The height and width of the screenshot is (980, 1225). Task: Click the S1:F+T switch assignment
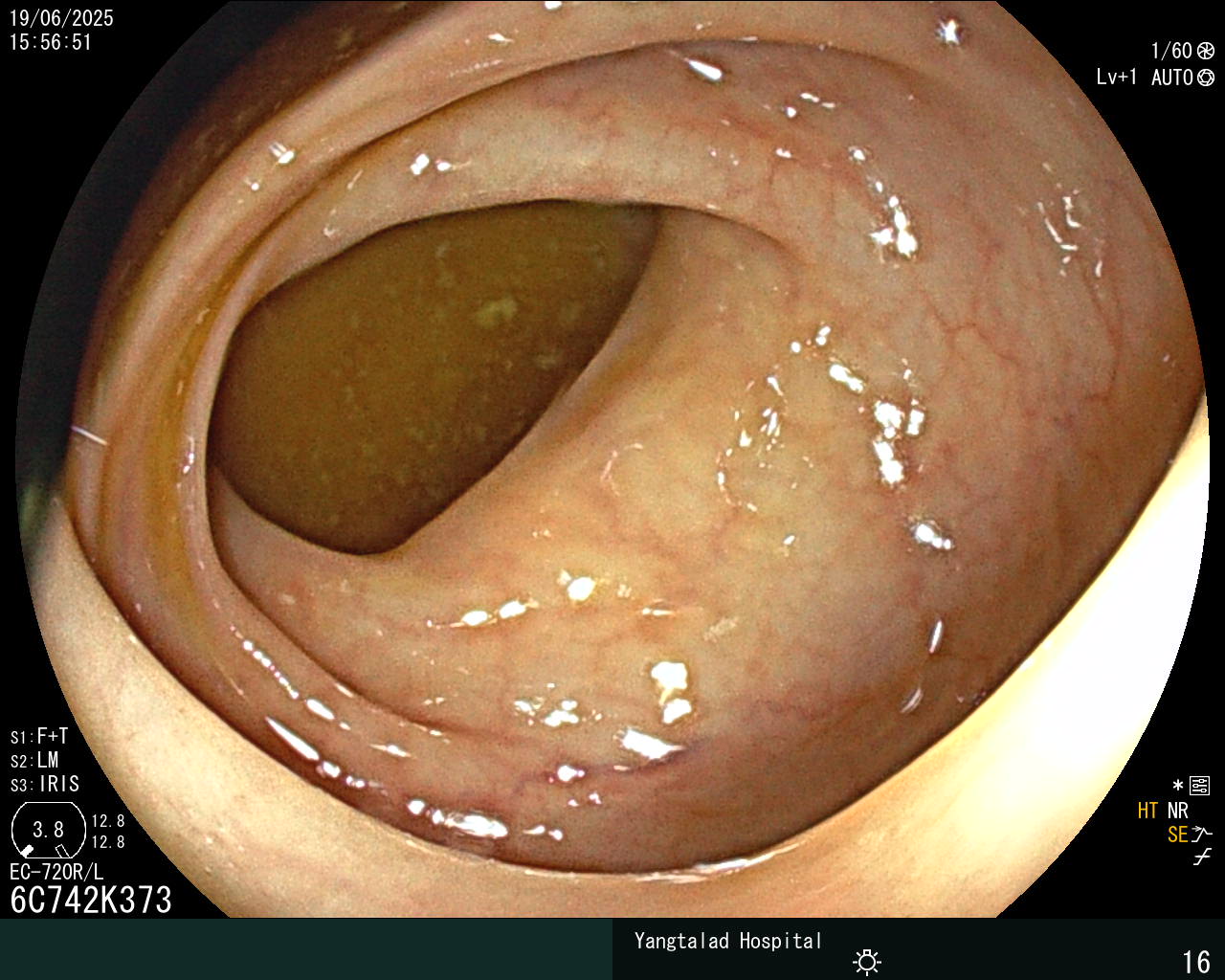(39, 736)
